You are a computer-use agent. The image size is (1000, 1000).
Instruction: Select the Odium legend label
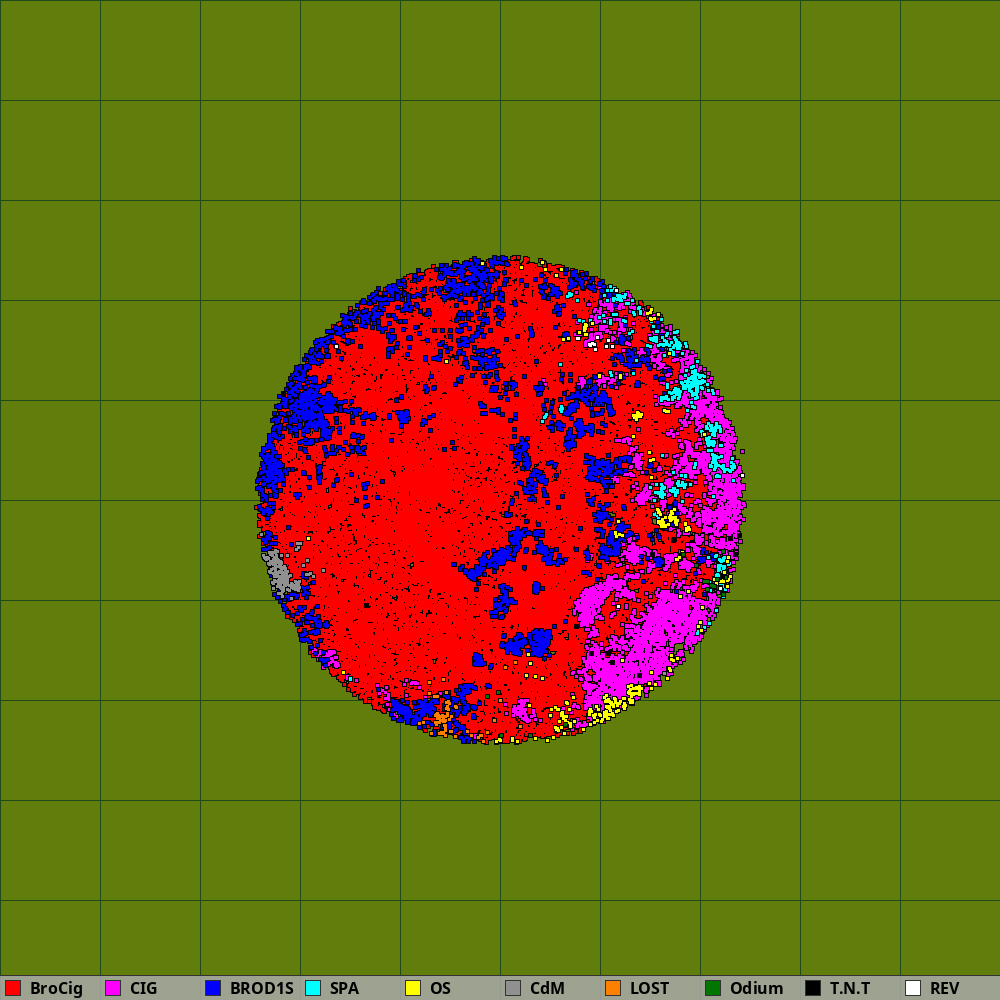pyautogui.click(x=756, y=989)
